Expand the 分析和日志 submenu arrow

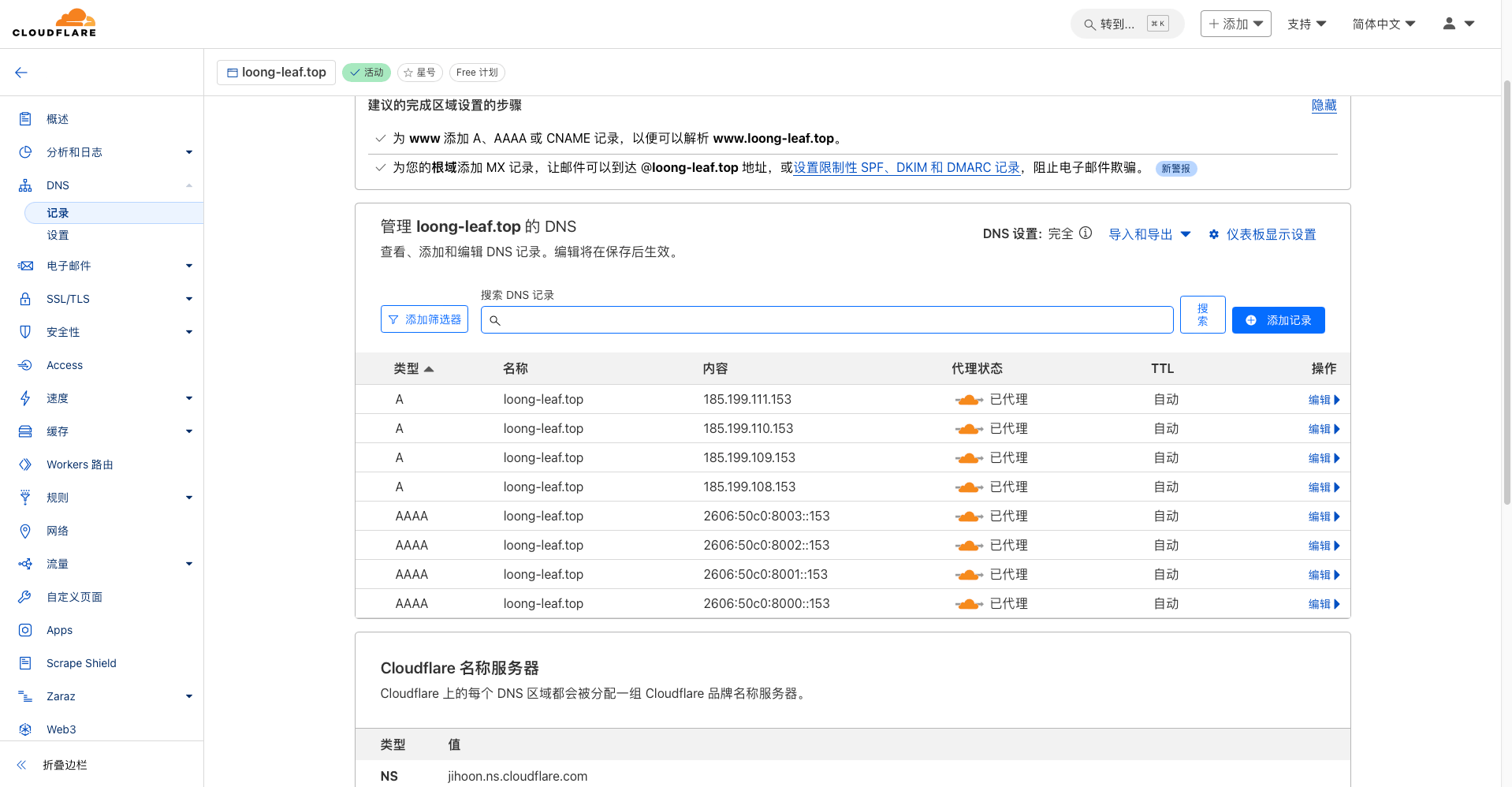tap(189, 152)
